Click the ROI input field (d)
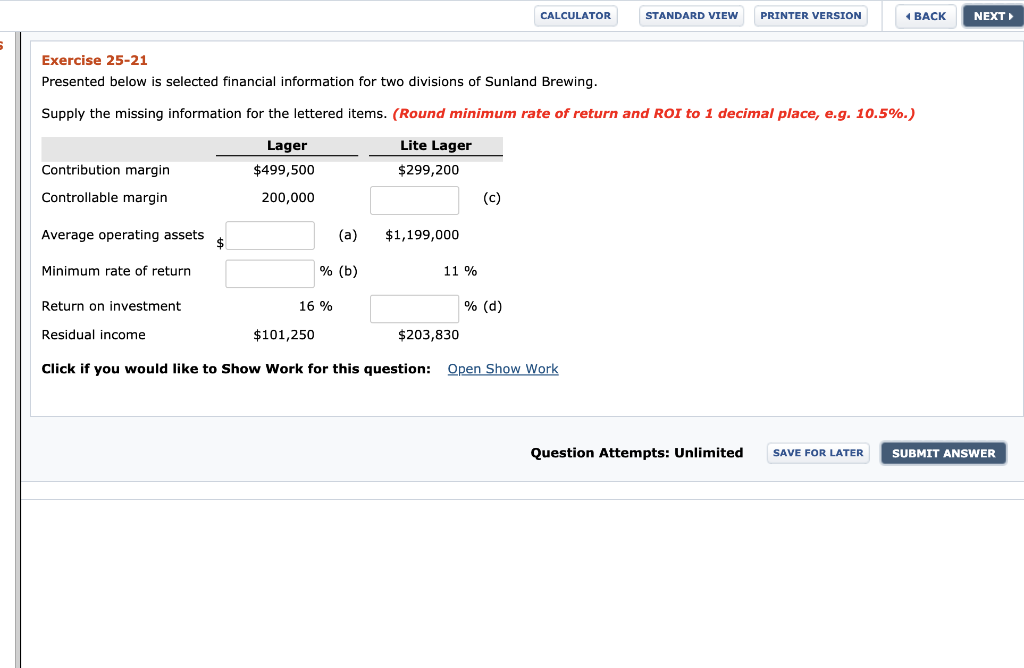The image size is (1024, 668). click(x=414, y=308)
